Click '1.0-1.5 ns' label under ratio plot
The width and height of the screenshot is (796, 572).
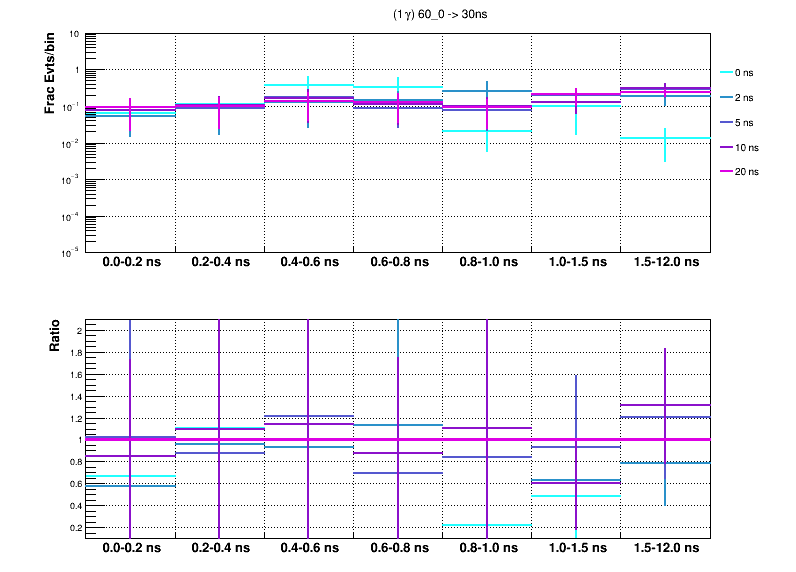pyautogui.click(x=576, y=549)
